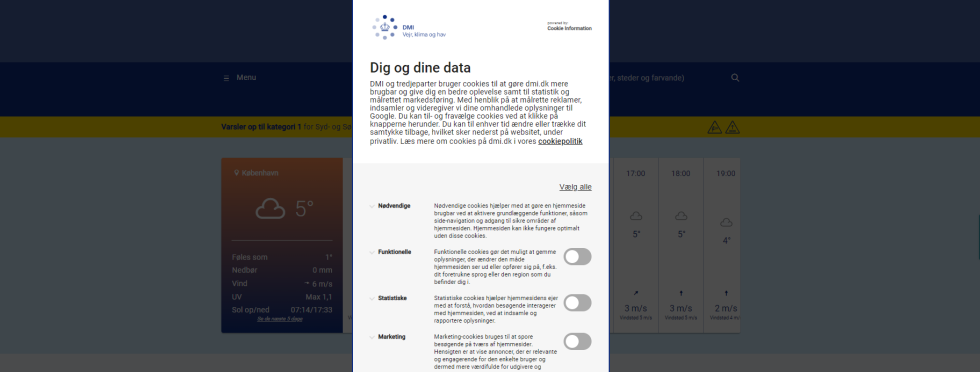Select the 19:00 hour label

[x=726, y=173]
